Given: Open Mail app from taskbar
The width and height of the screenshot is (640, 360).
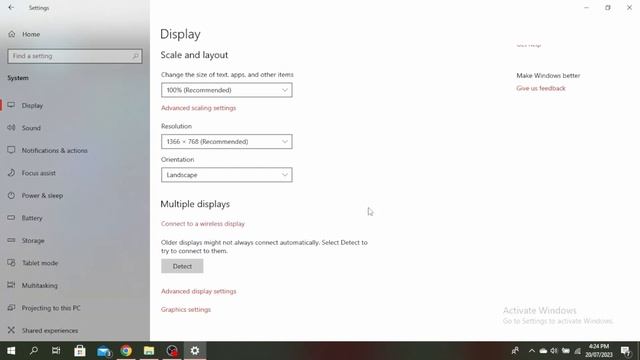Looking at the screenshot, I should point(103,351).
